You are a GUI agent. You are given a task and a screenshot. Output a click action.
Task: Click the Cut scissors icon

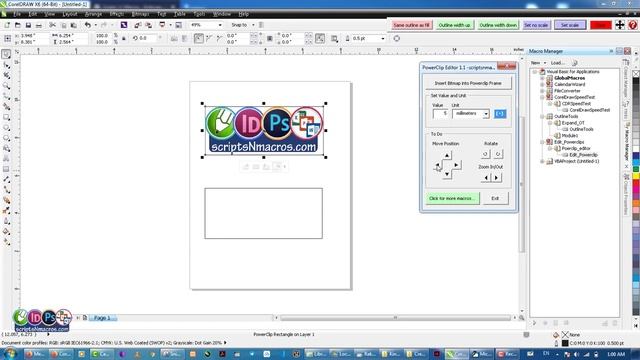pyautogui.click(x=53, y=25)
